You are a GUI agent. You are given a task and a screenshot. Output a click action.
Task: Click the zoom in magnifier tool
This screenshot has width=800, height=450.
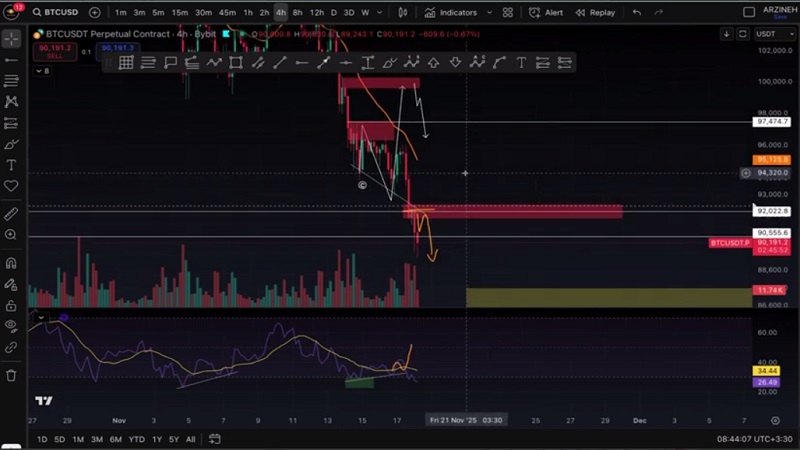[x=12, y=235]
